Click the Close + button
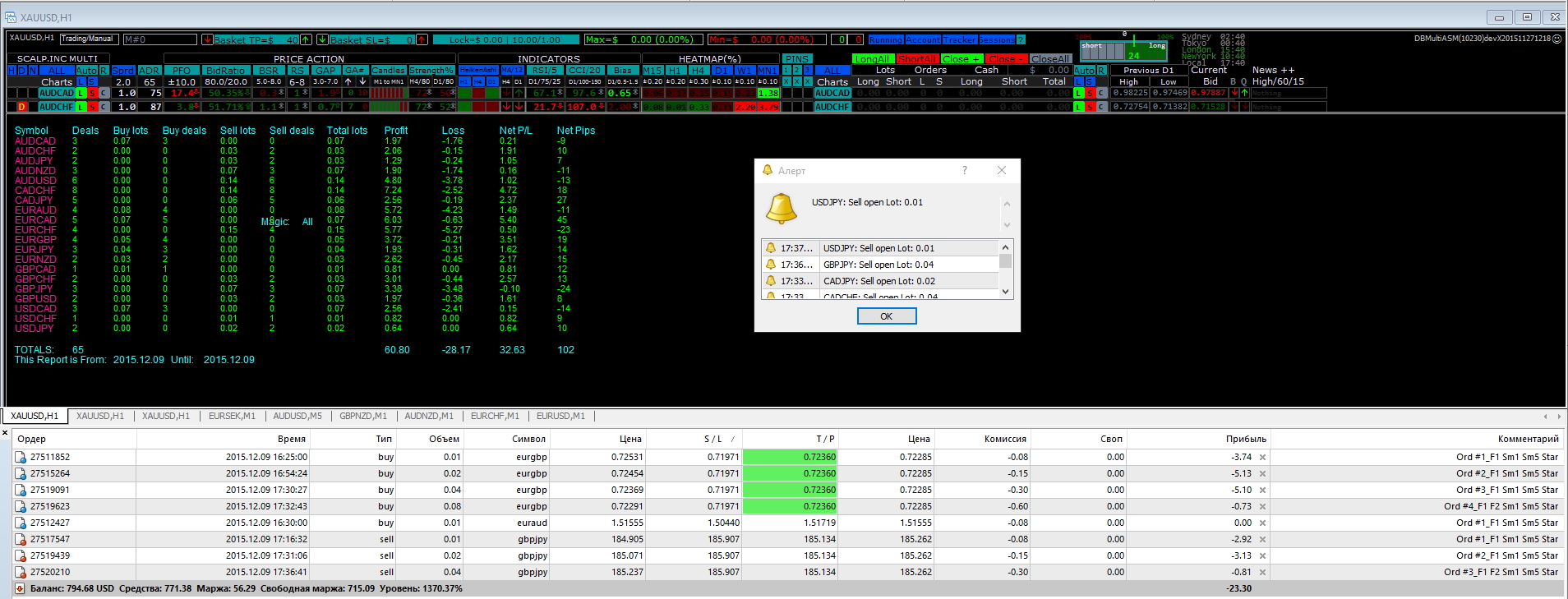Screen dimensions: 1568x599 (x=962, y=59)
